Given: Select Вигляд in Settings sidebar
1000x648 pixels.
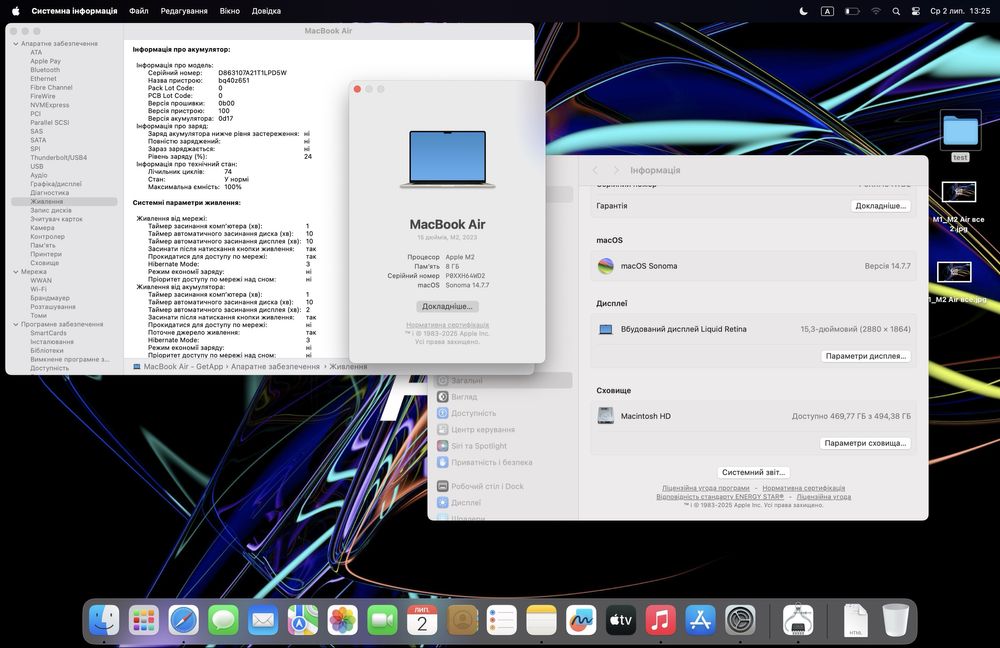Looking at the screenshot, I should point(503,397).
